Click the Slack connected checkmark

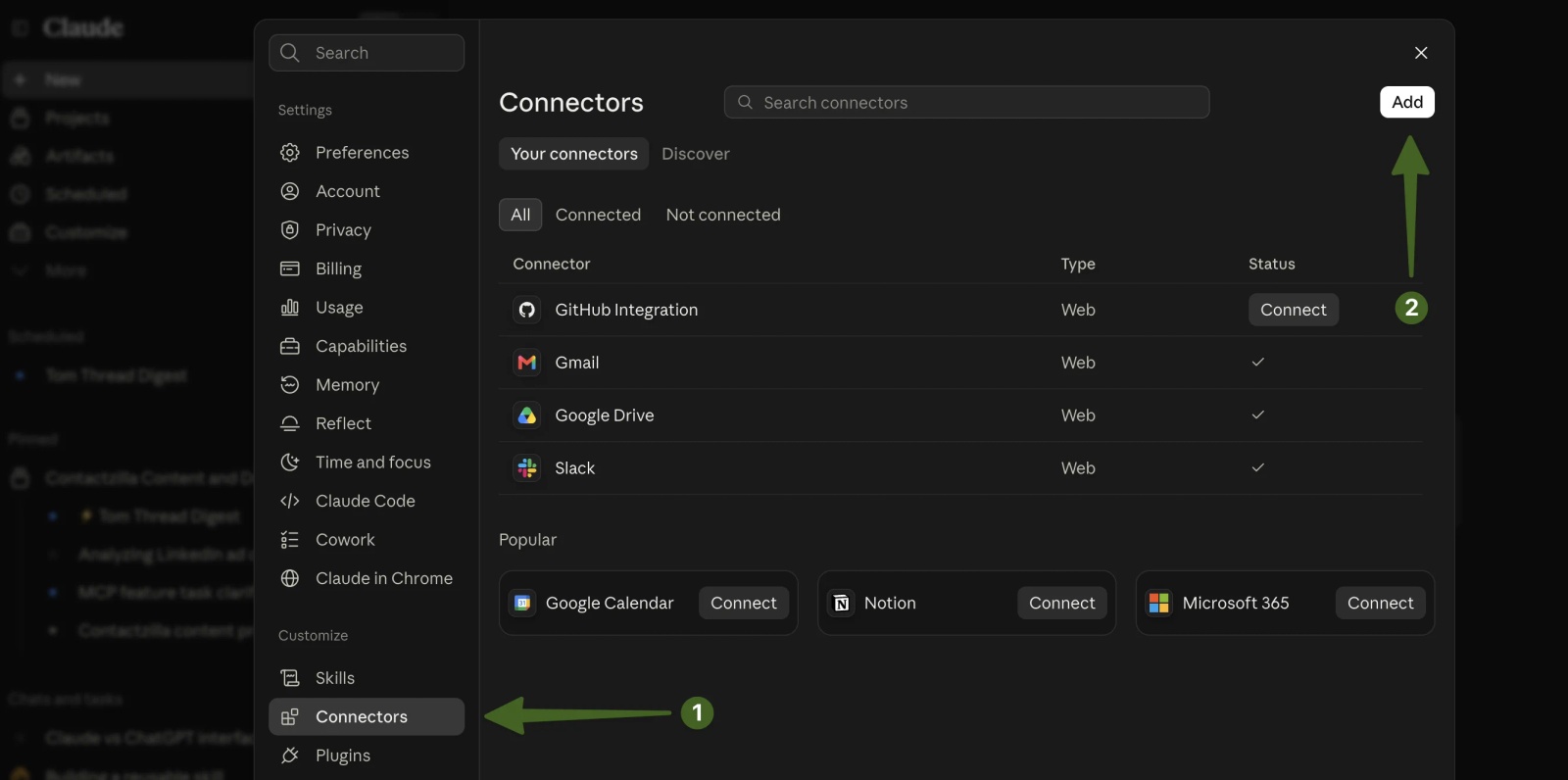pos(1258,468)
